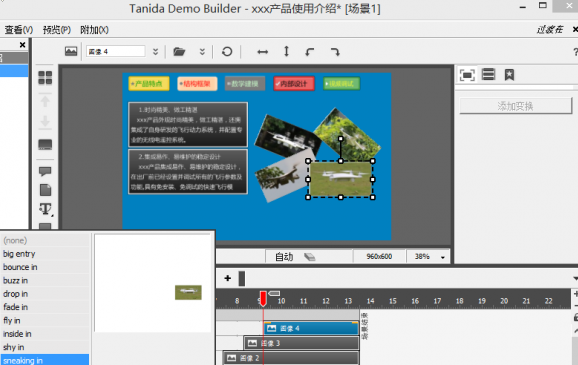The height and width of the screenshot is (365, 578).
Task: Select the 图像 3 timeline track
Action: coord(302,343)
